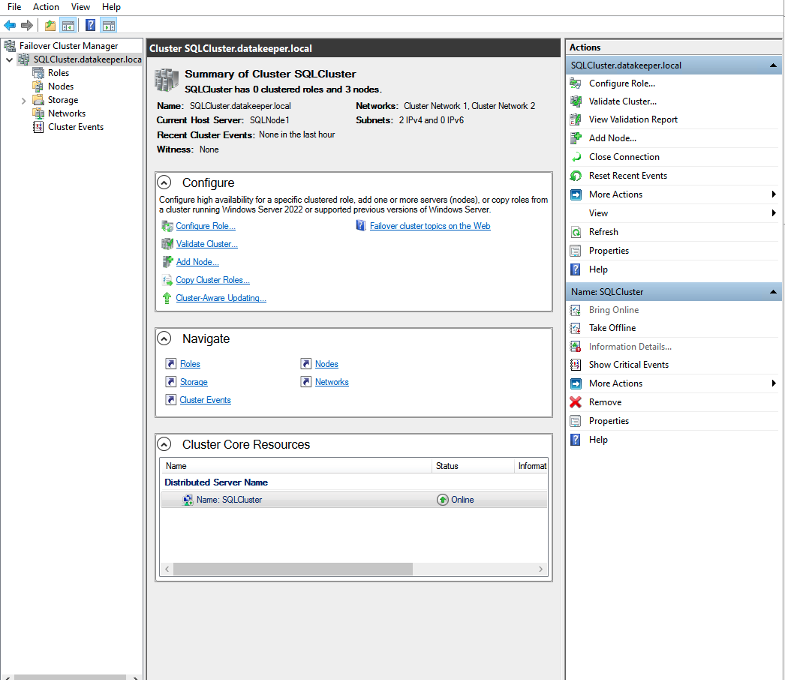This screenshot has width=785, height=680.
Task: Click Add Node link in Configure section
Action: click(x=197, y=262)
